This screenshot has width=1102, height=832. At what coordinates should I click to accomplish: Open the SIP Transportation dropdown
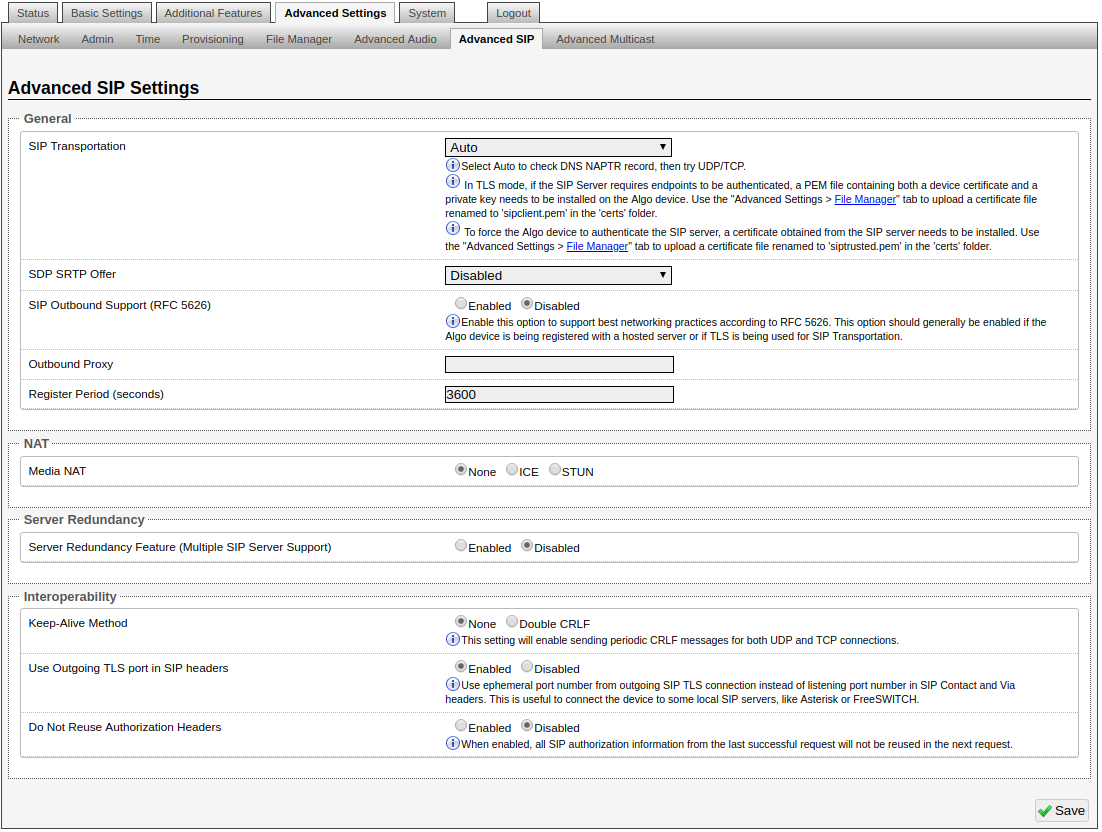(558, 148)
